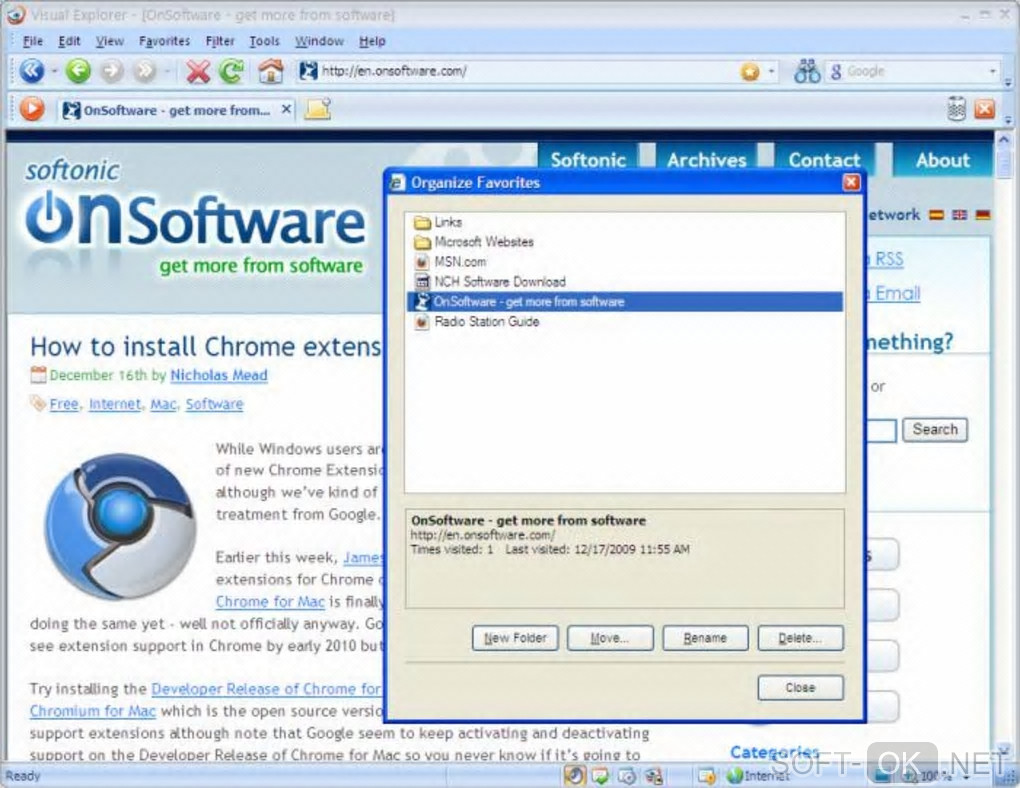Click the favorites star in address bar
Viewport: 1020px width, 788px height.
pyautogui.click(x=750, y=72)
